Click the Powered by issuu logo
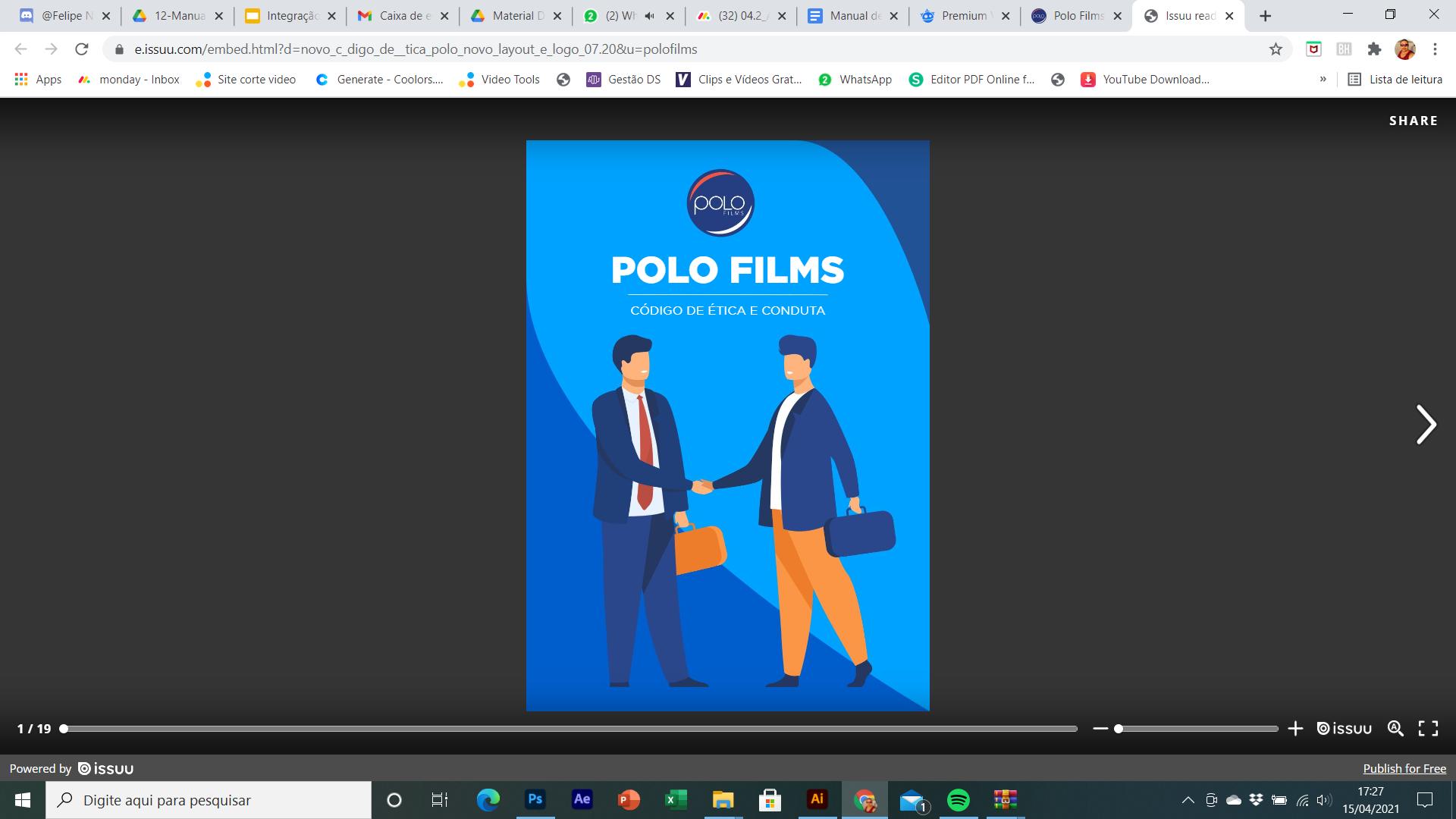Image resolution: width=1456 pixels, height=819 pixels. (x=106, y=769)
